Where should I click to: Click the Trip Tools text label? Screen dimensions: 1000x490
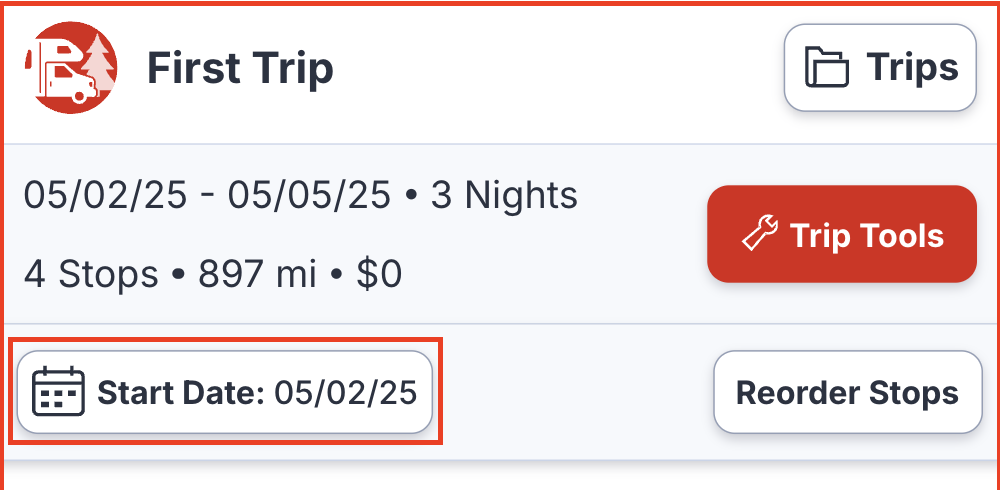coord(866,236)
